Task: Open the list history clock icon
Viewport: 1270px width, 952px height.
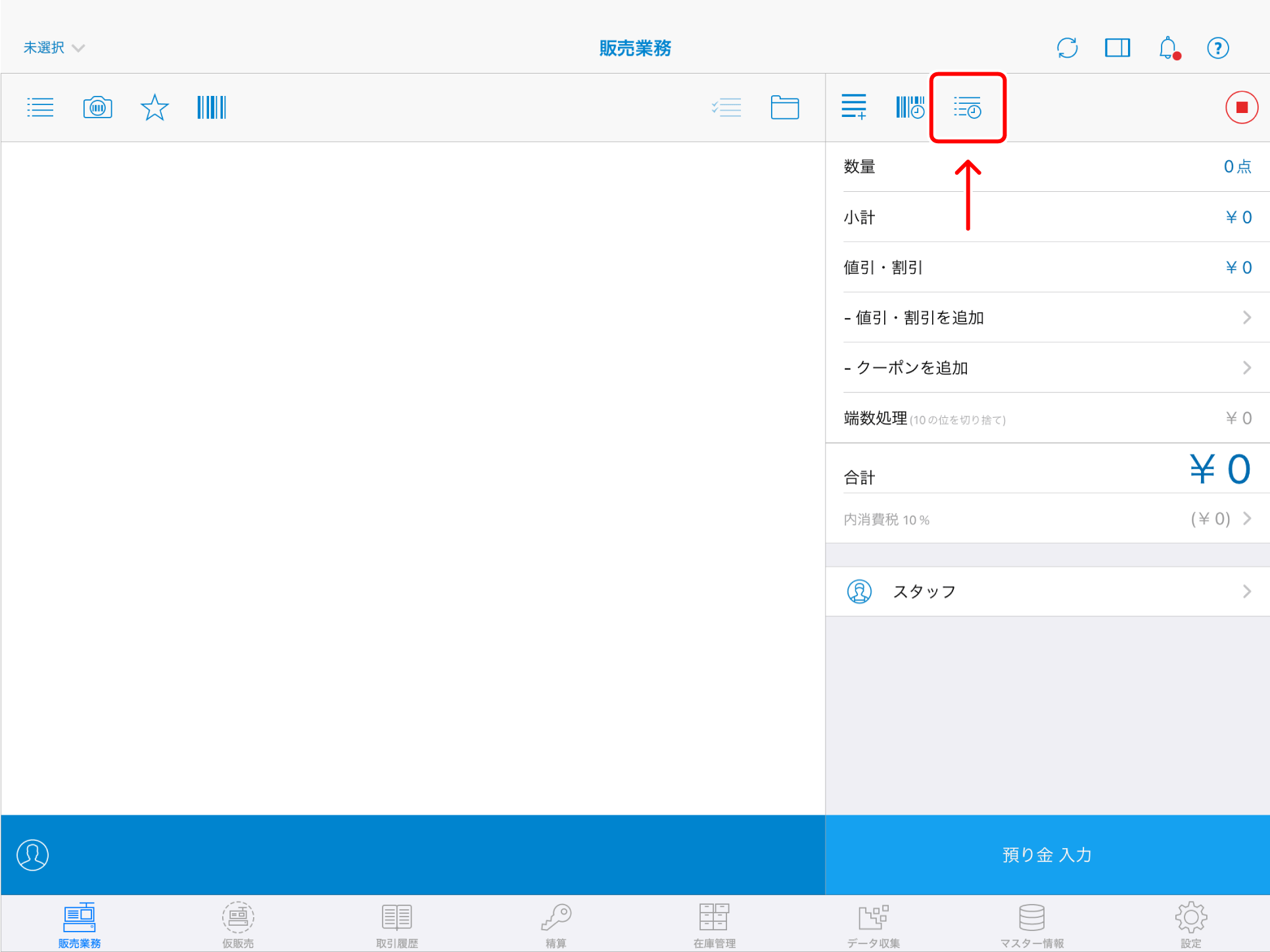Action: 967,107
